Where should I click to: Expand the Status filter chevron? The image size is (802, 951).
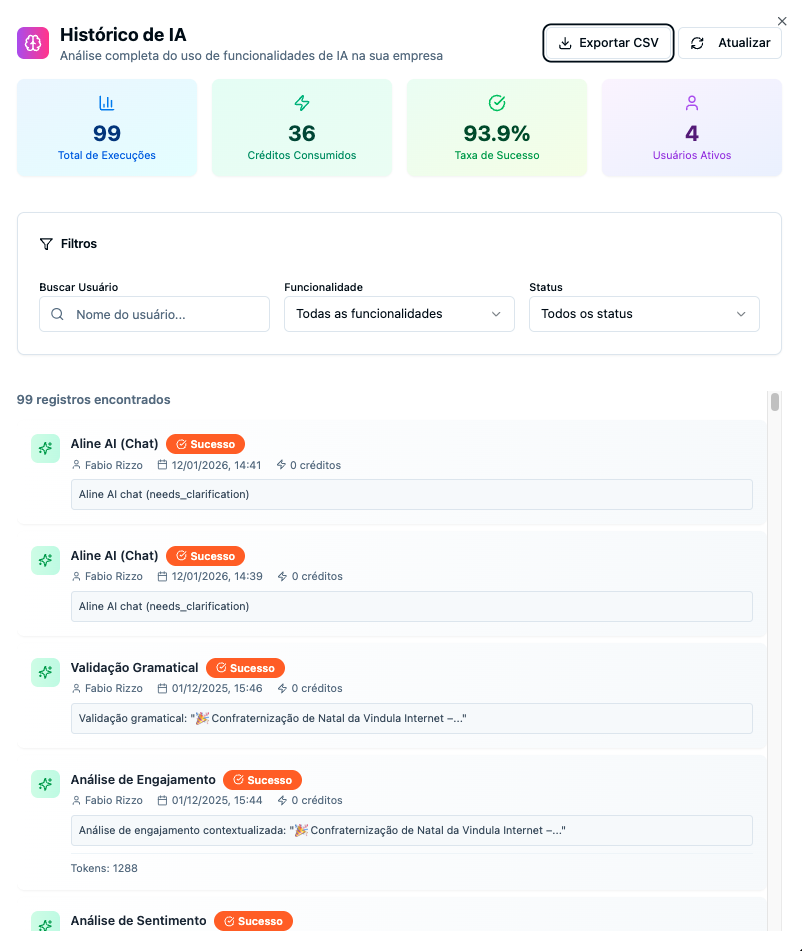743,313
